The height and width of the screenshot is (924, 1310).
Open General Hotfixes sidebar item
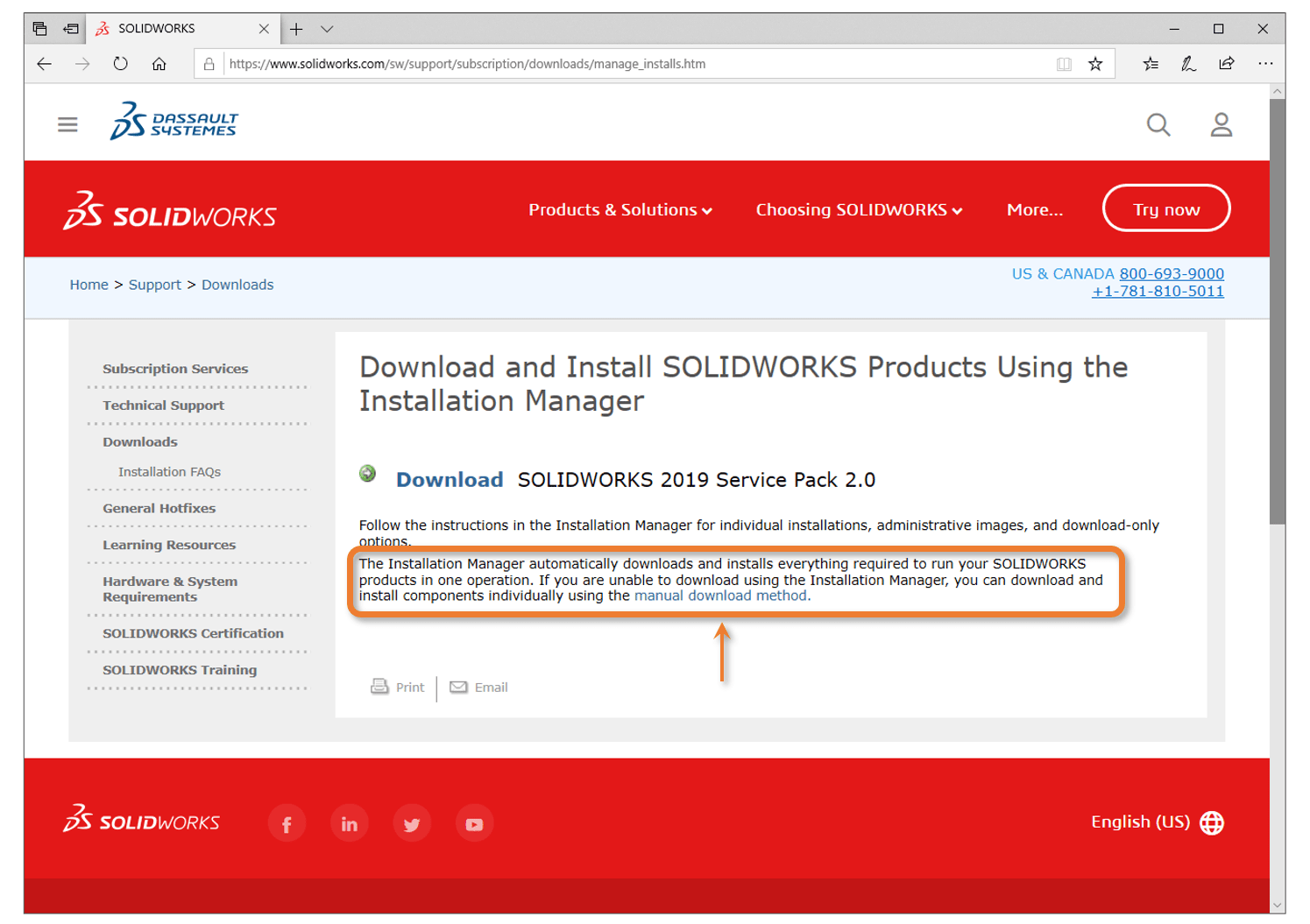point(159,508)
